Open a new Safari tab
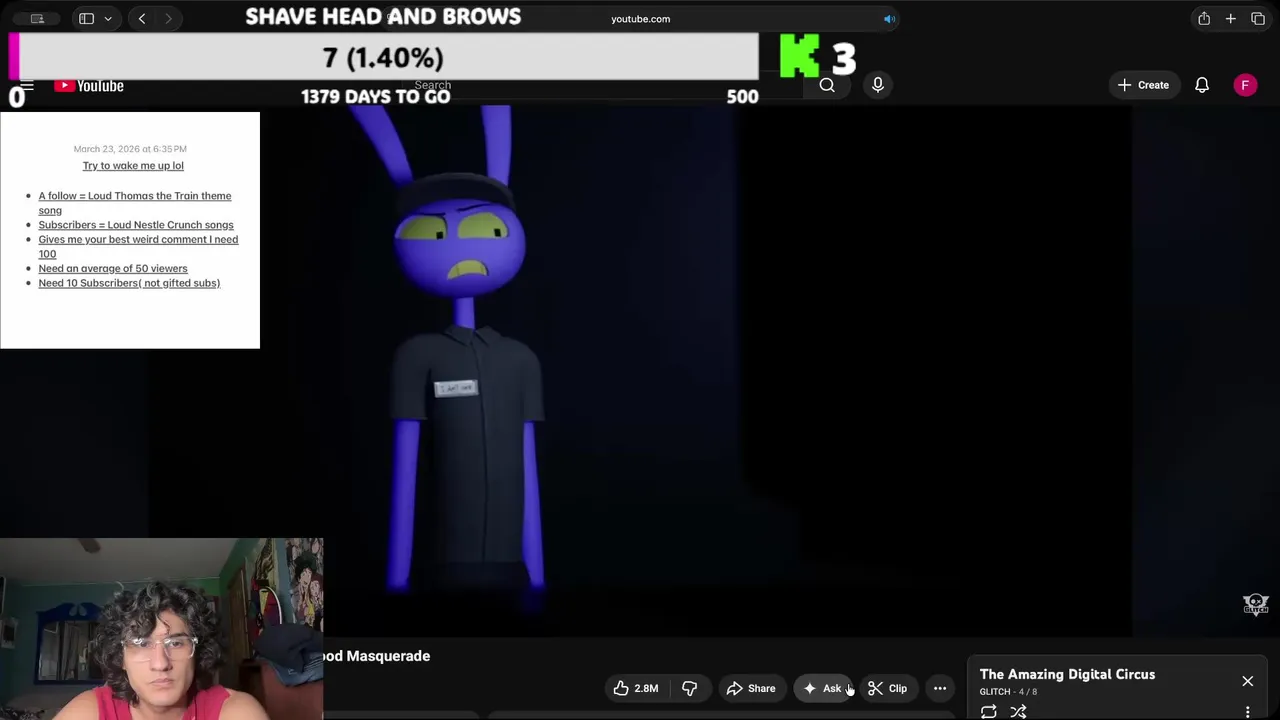The height and width of the screenshot is (720, 1280). click(1231, 18)
